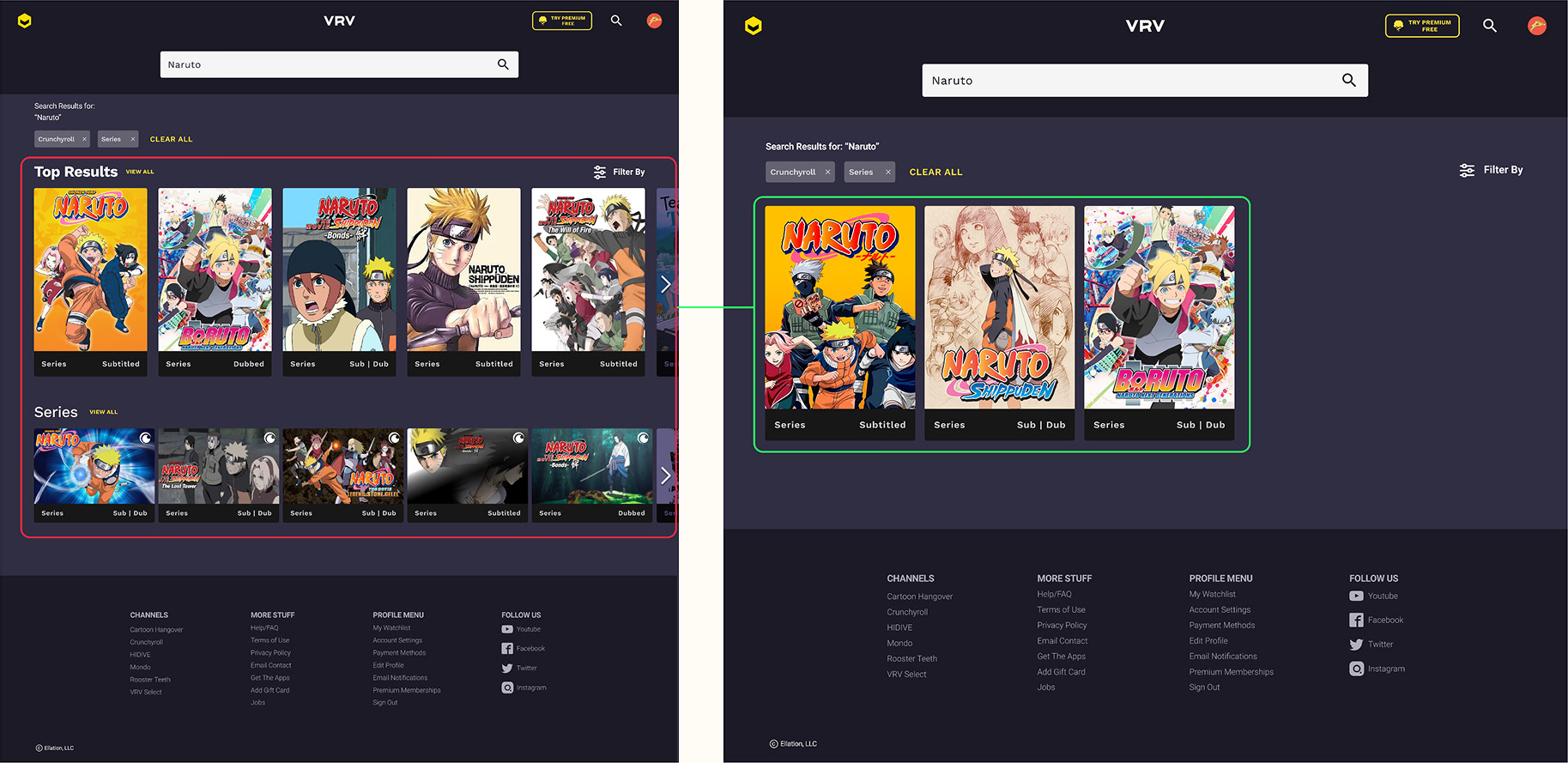The height and width of the screenshot is (763, 1568).
Task: Remove Crunchyroll filter chip in right mockup
Action: click(x=827, y=172)
